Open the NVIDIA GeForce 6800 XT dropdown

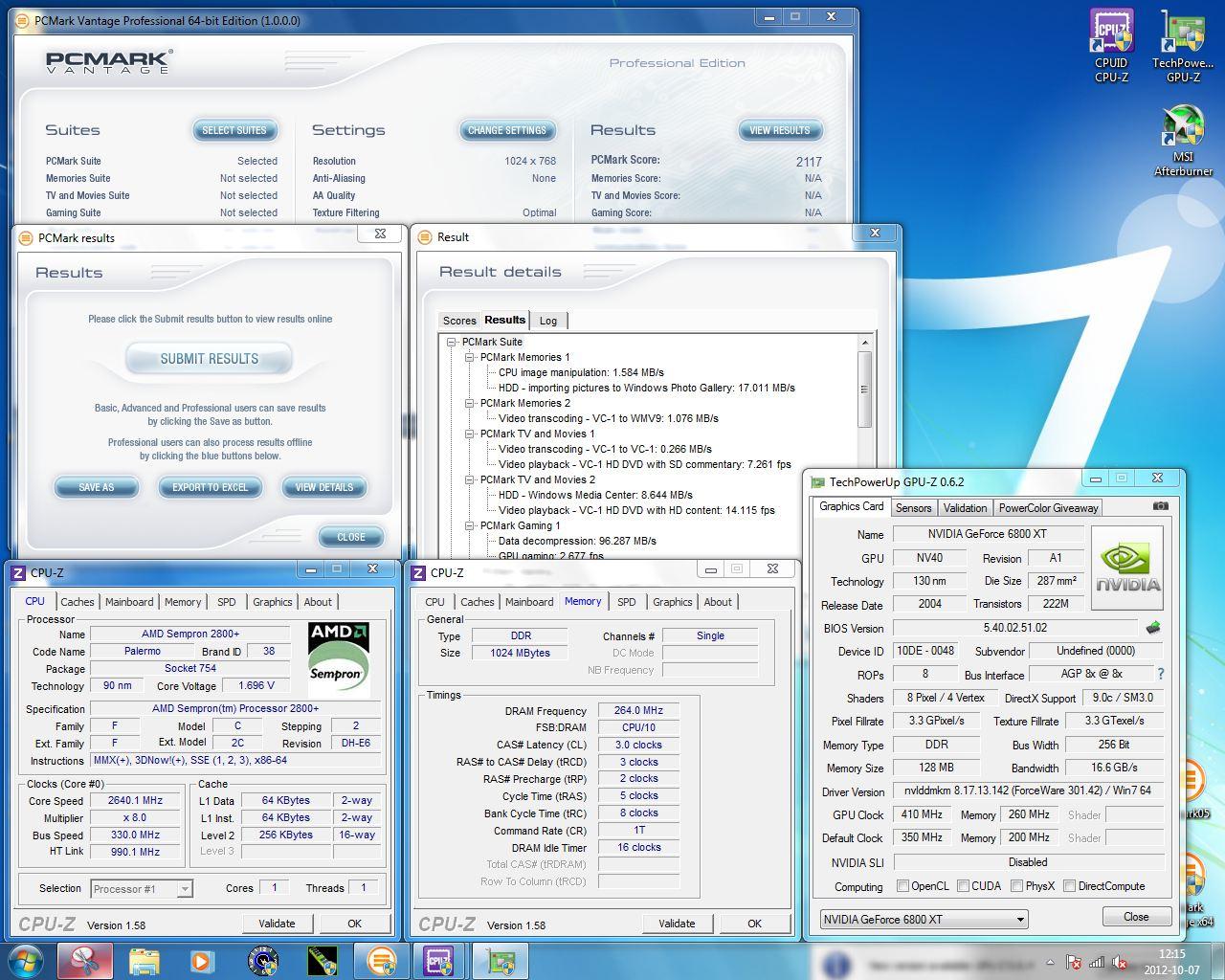[x=924, y=920]
